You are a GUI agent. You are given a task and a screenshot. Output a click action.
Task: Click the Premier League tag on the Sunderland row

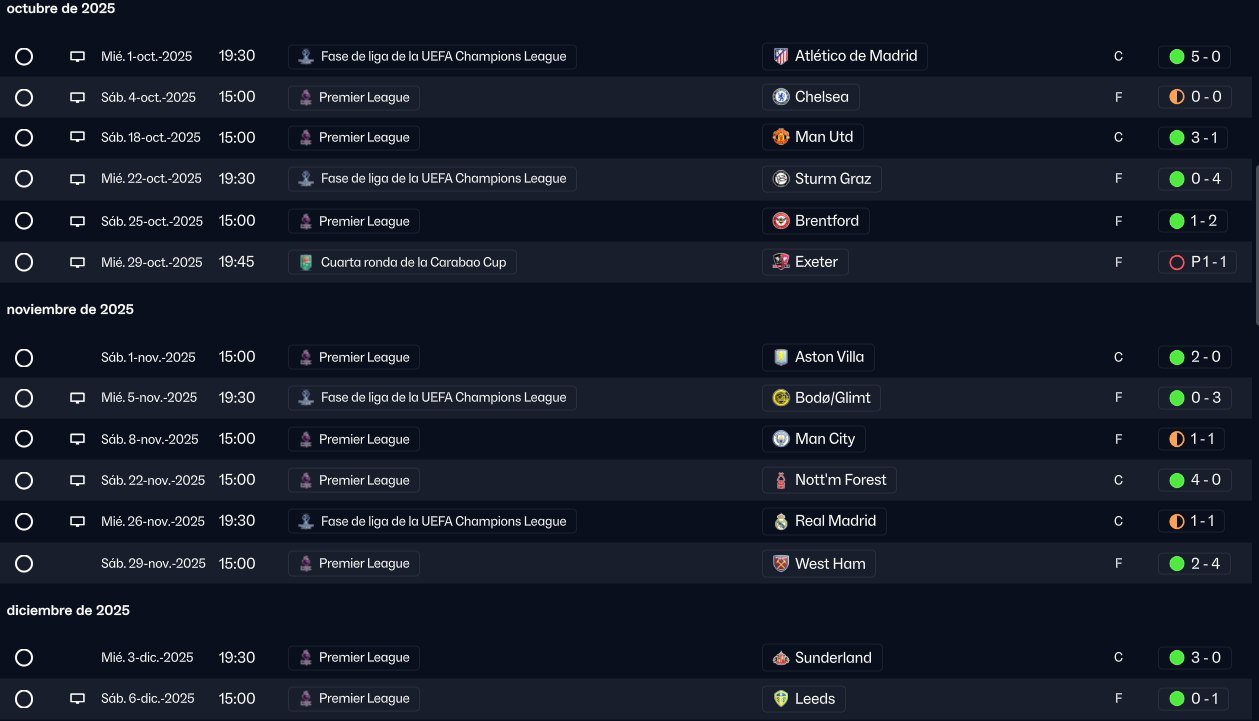pyautogui.click(x=354, y=658)
